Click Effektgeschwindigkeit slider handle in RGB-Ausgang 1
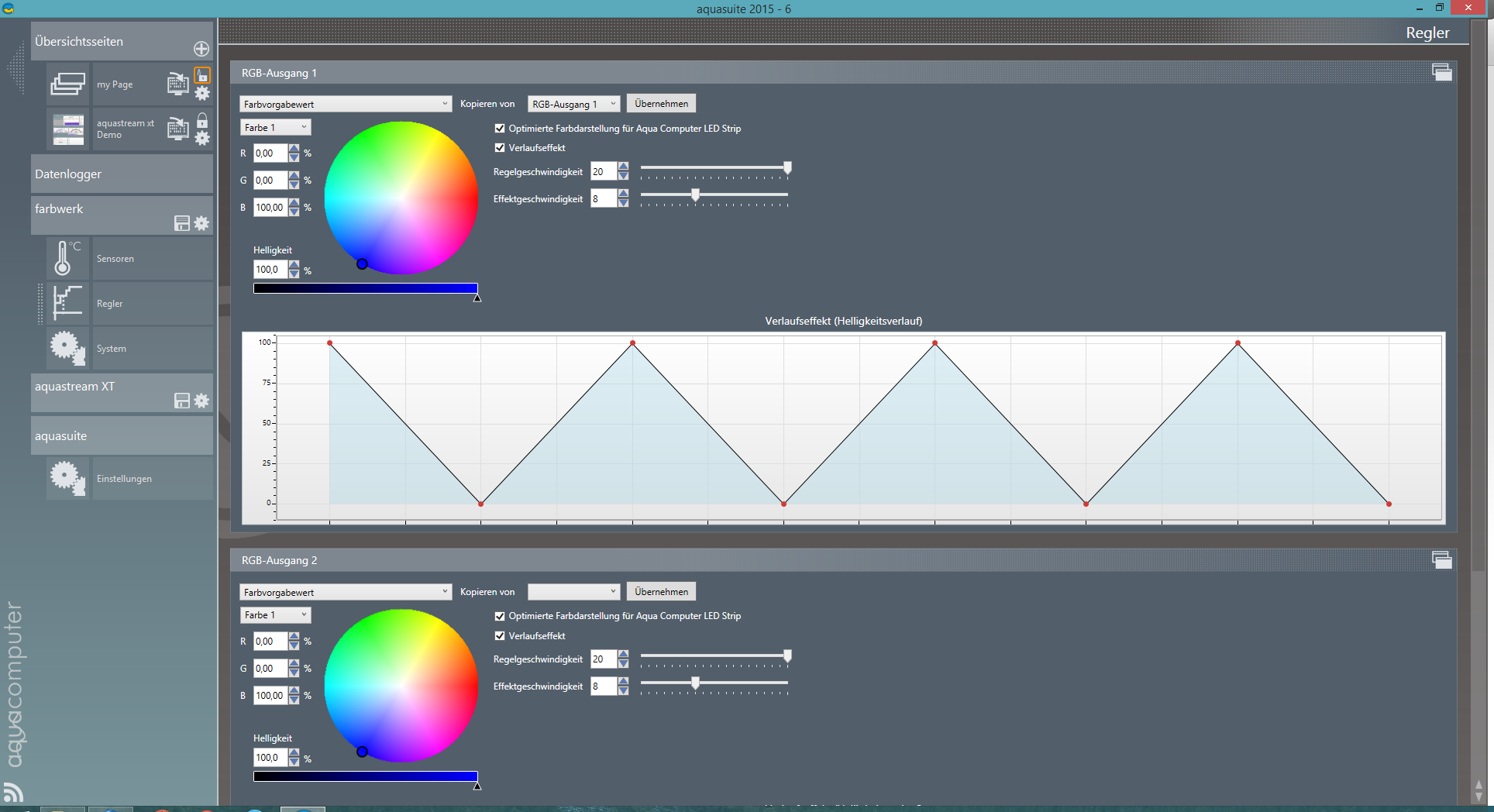 (695, 195)
